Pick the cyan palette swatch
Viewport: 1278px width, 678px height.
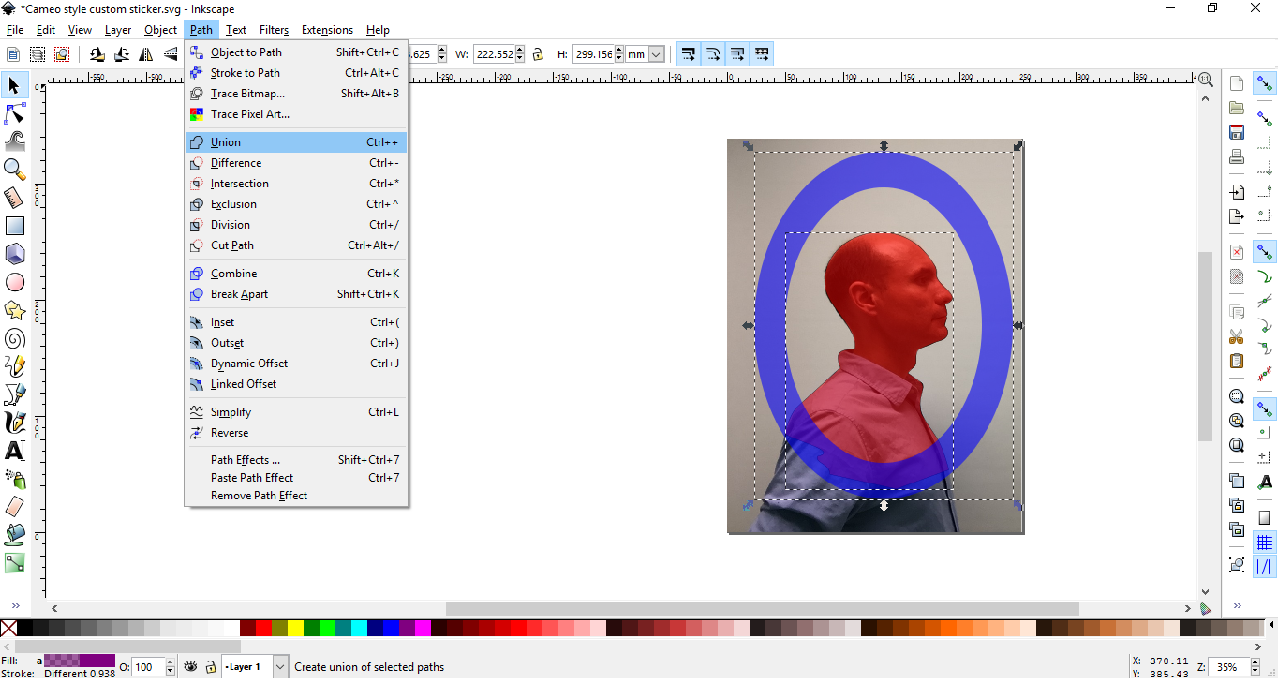click(x=360, y=628)
